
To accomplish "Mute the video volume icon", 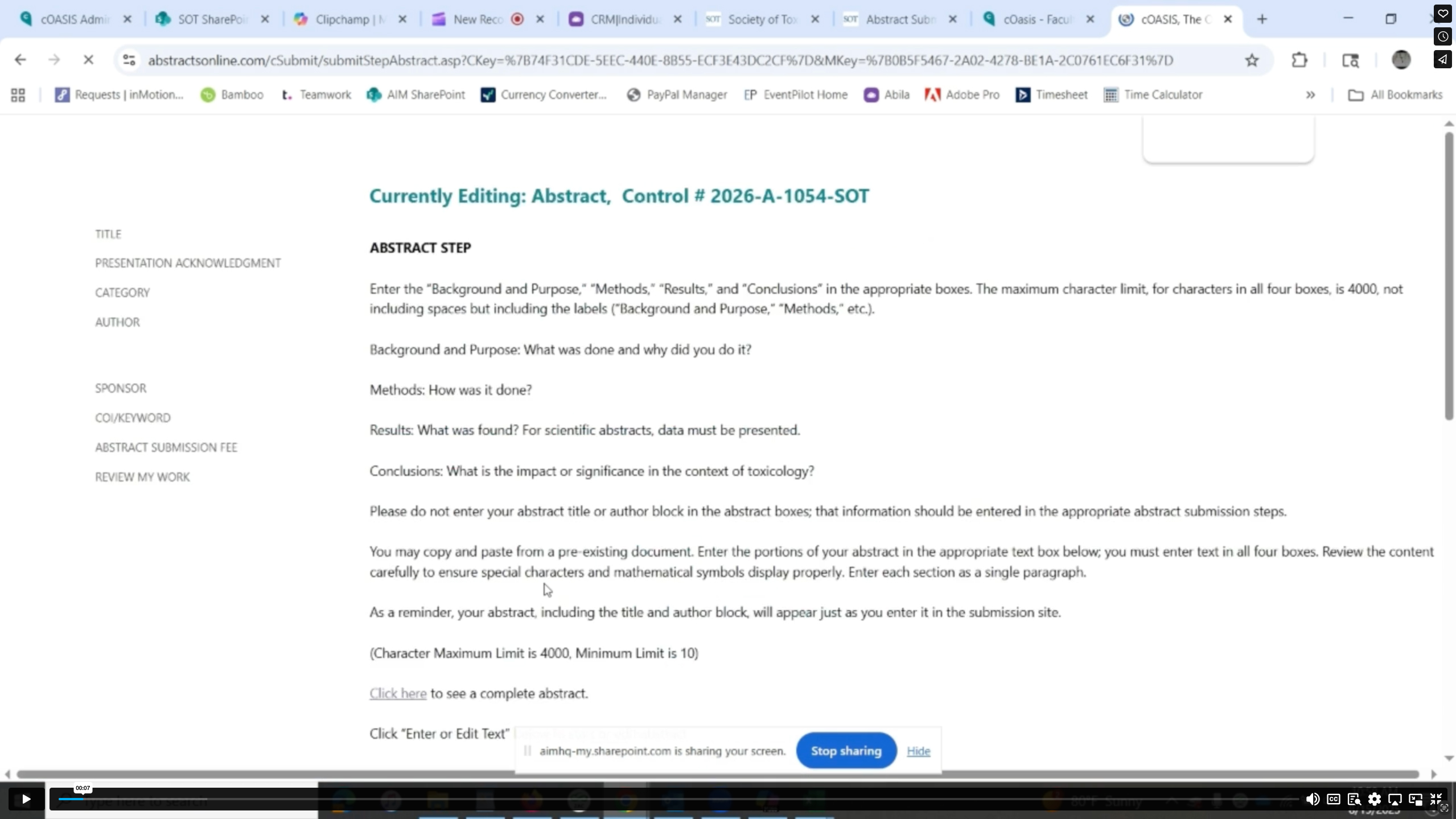I will pyautogui.click(x=1312, y=799).
